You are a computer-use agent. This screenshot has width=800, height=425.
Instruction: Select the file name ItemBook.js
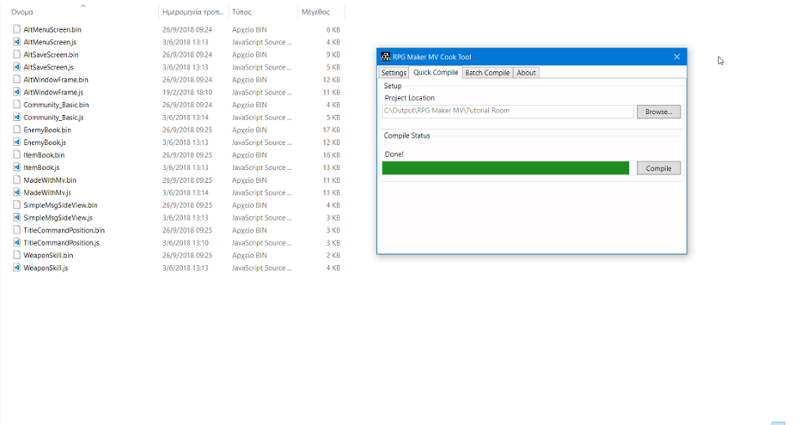pos(41,167)
